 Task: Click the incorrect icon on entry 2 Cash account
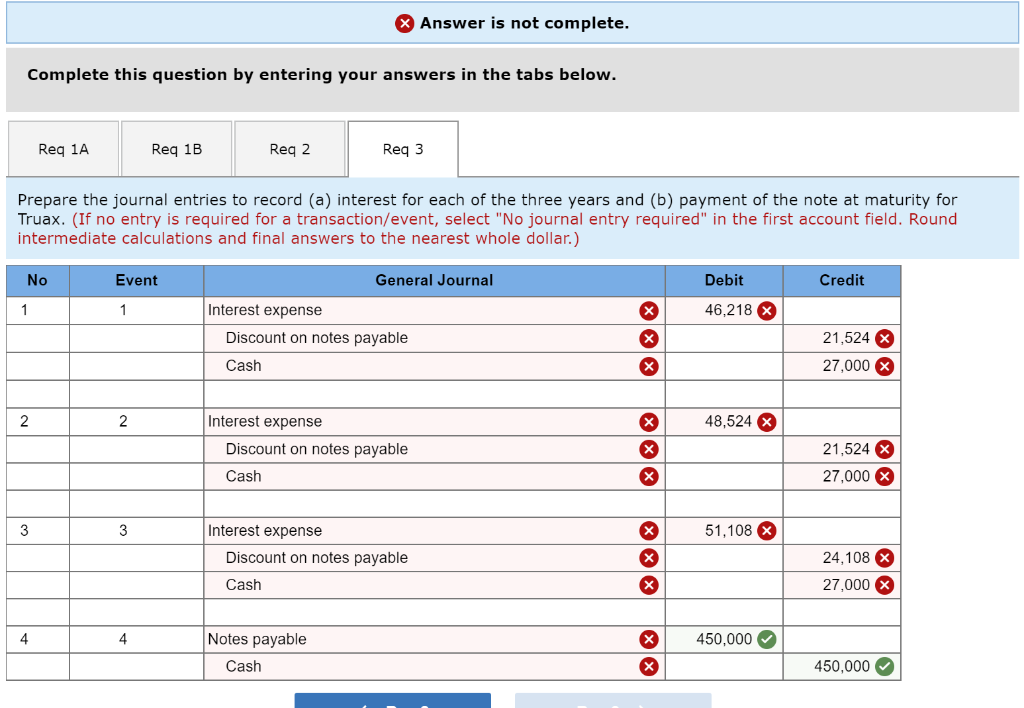pos(648,477)
